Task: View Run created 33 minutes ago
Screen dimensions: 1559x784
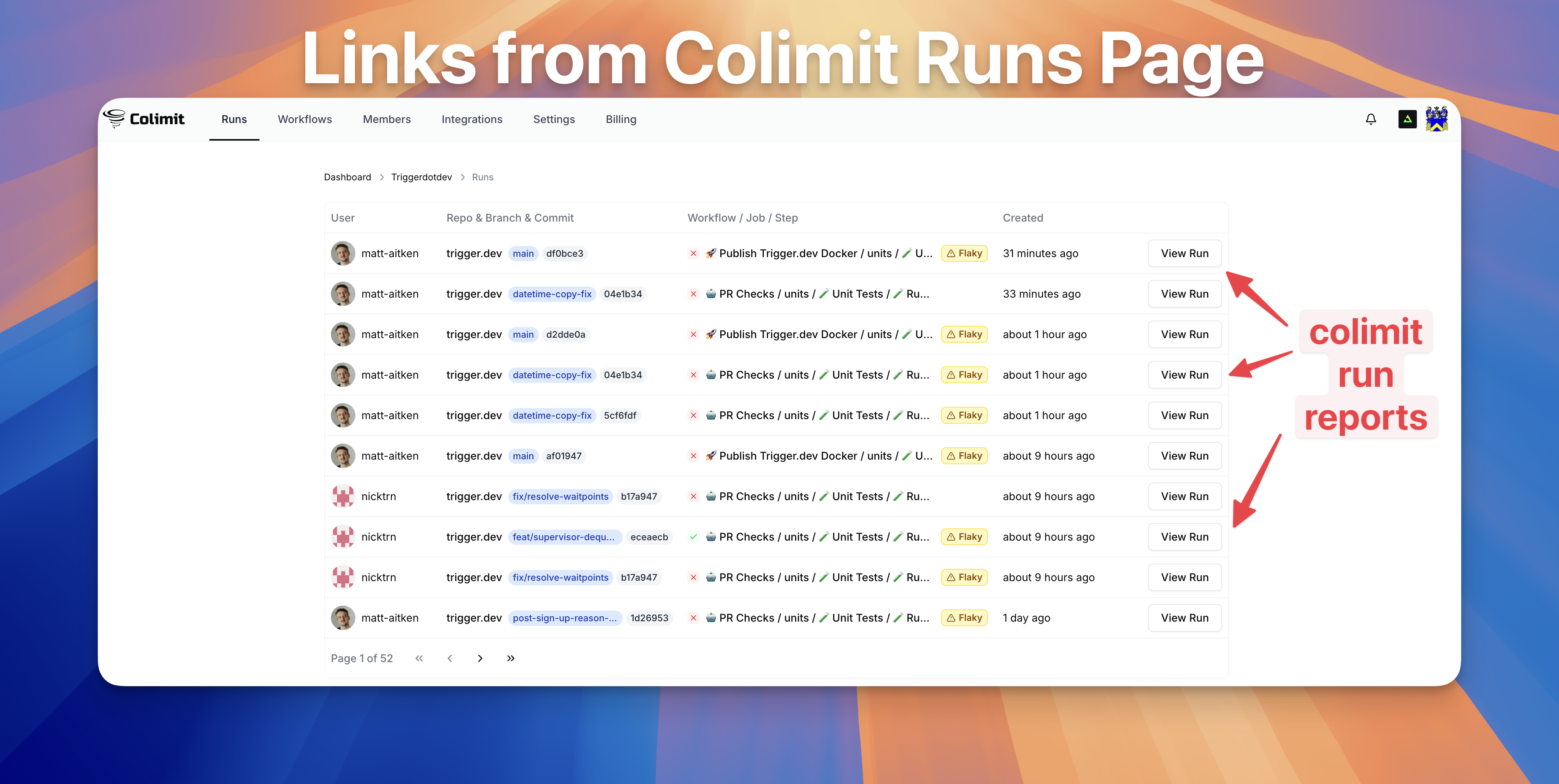Action: 1185,294
